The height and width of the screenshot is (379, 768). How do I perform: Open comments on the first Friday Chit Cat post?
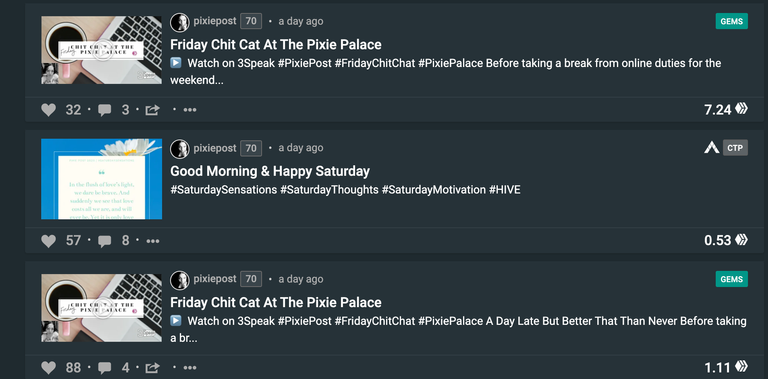tap(104, 110)
